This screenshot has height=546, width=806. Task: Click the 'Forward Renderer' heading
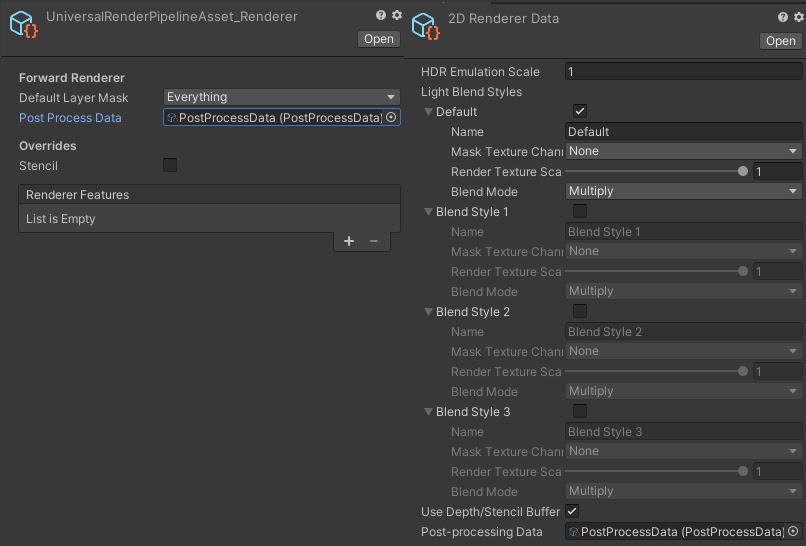click(72, 78)
